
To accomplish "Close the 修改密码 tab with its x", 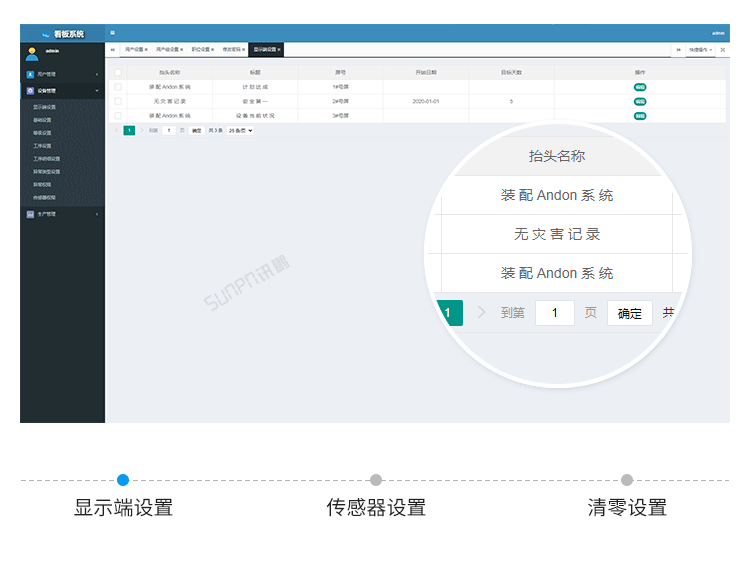I will [243, 50].
